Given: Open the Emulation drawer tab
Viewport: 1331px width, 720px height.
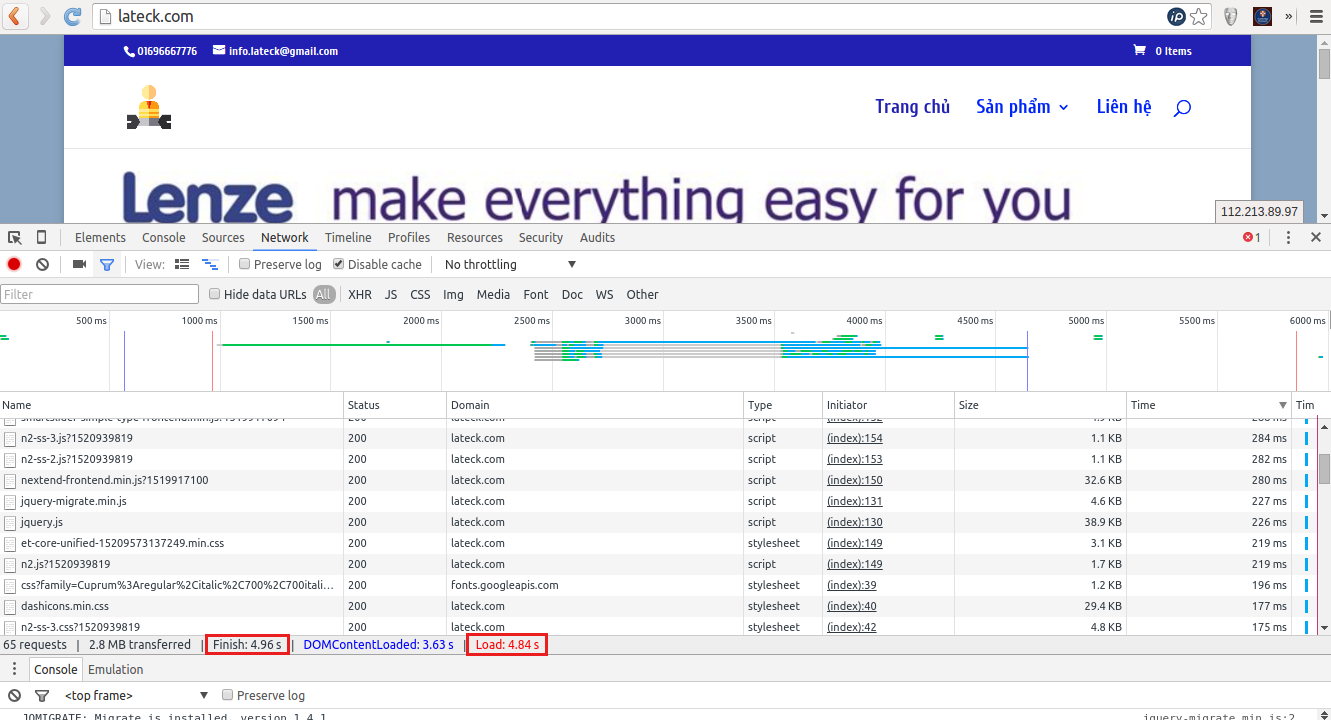Looking at the screenshot, I should 115,670.
